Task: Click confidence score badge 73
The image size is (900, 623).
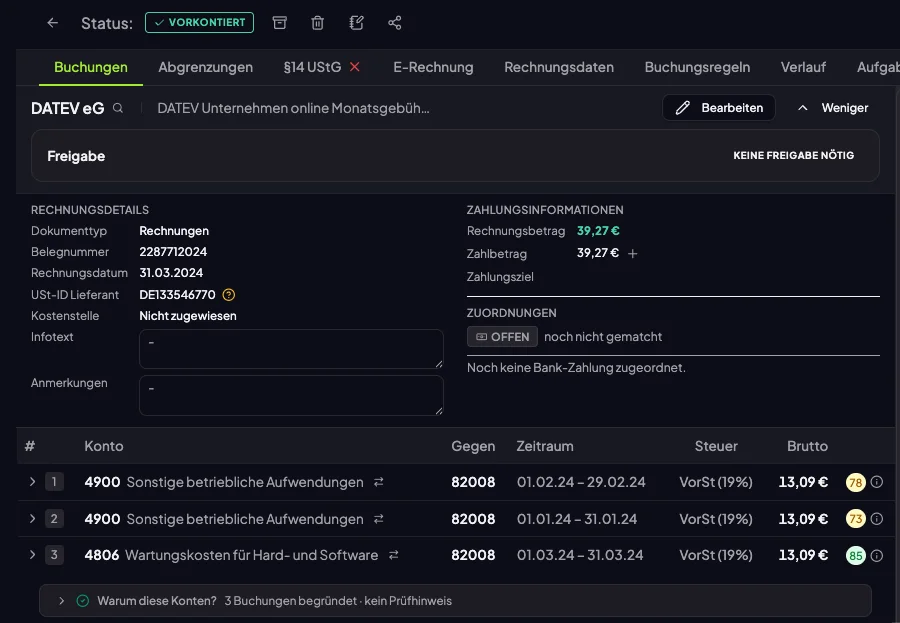Action: 855,519
